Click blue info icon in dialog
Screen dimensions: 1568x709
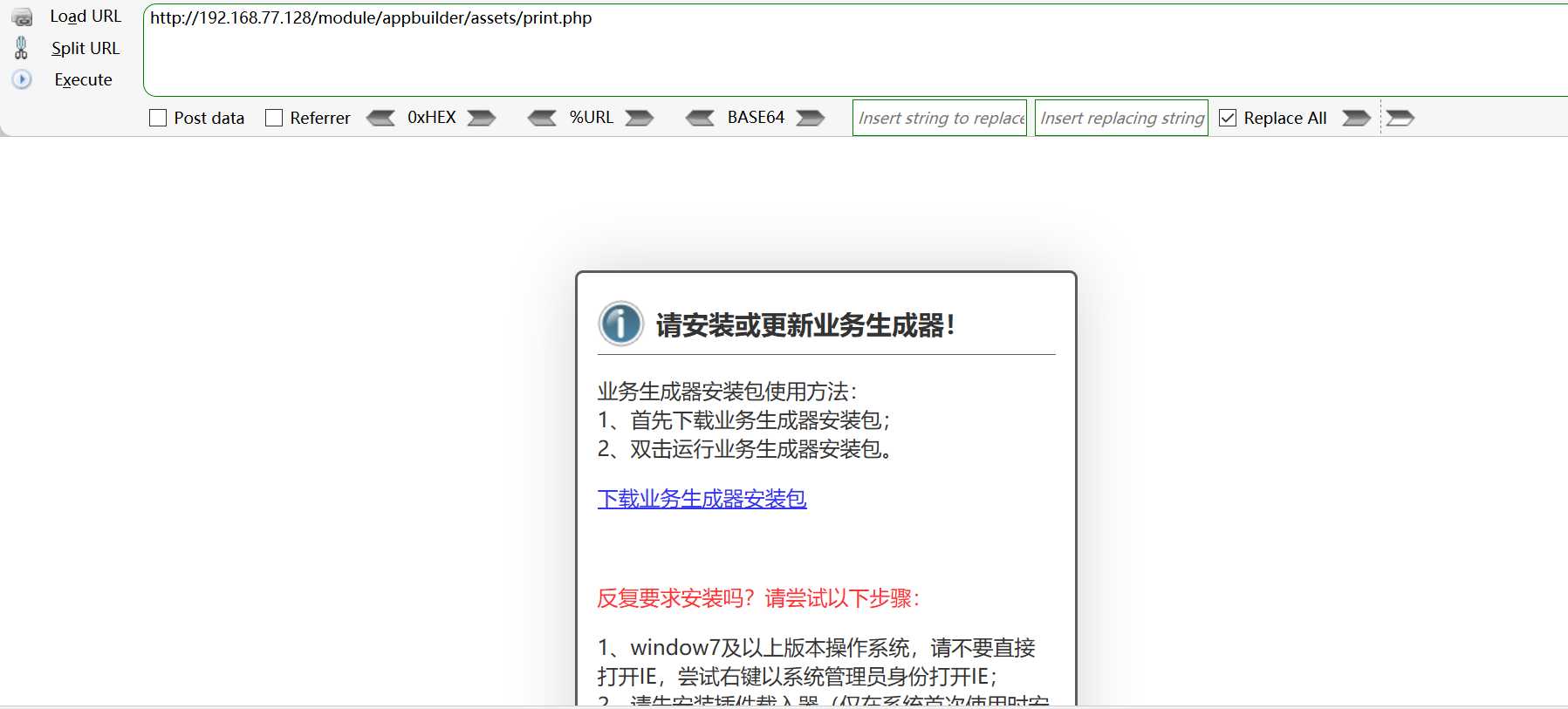pyautogui.click(x=620, y=324)
